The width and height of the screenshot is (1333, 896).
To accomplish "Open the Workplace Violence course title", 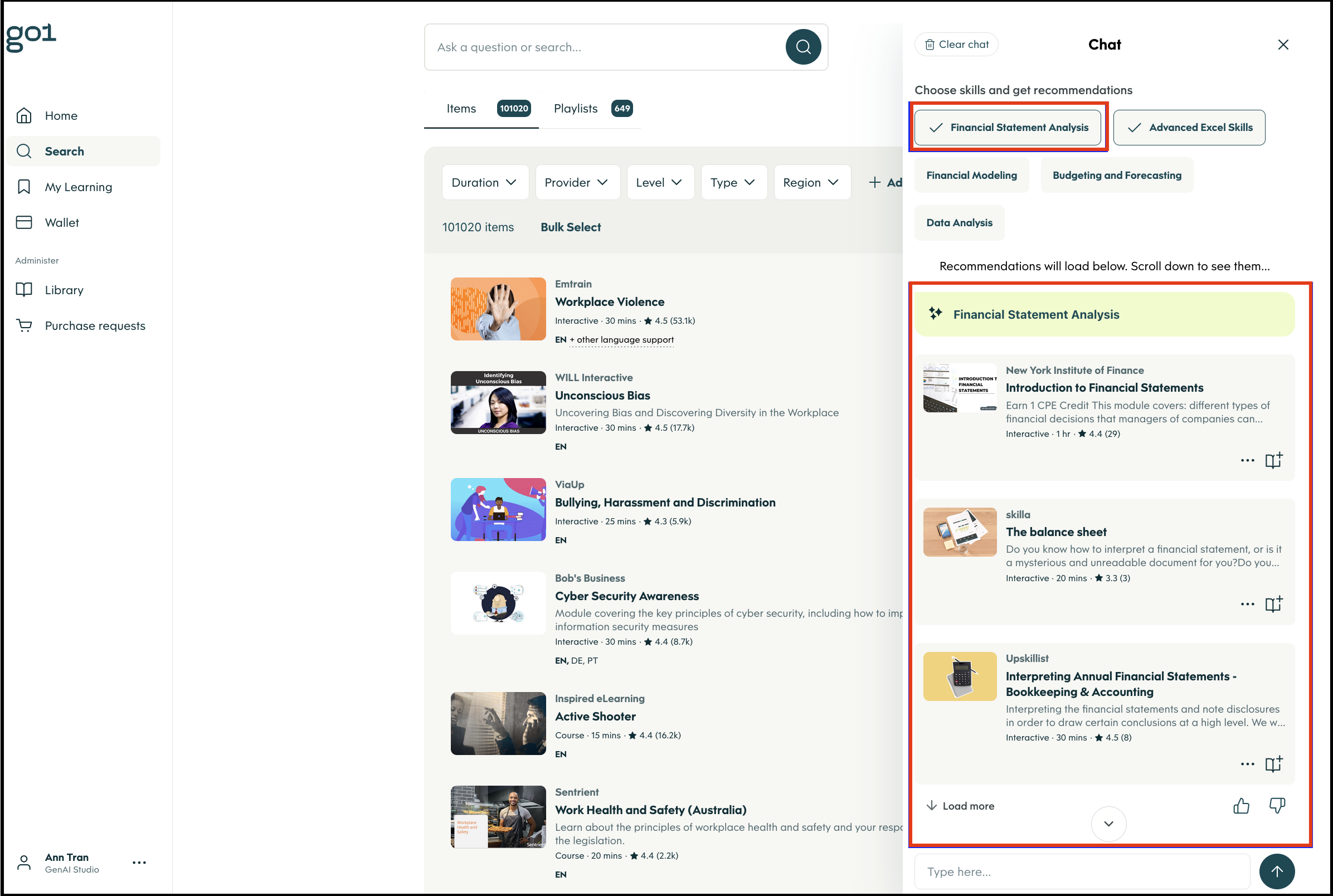I will pos(609,301).
